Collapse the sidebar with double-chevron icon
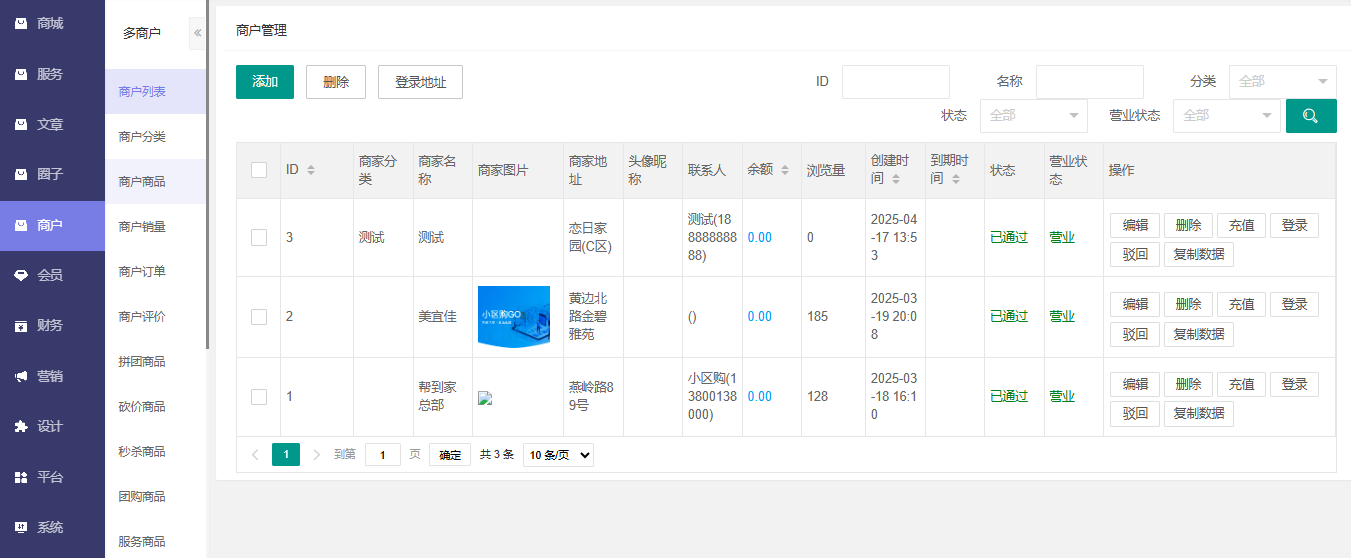Viewport: 1351px width, 558px height. (x=197, y=33)
